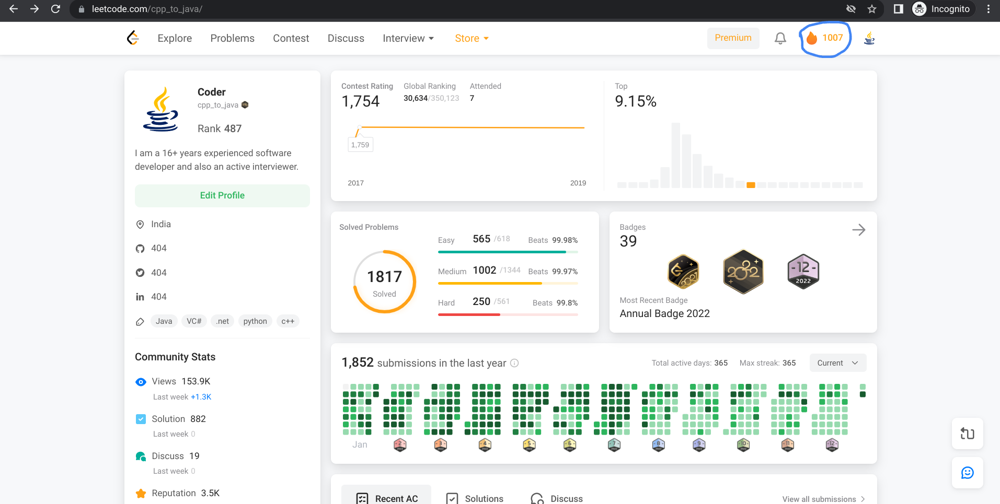Click the badges arrow to view all
Viewport: 1000px width, 504px height.
pyautogui.click(x=858, y=230)
